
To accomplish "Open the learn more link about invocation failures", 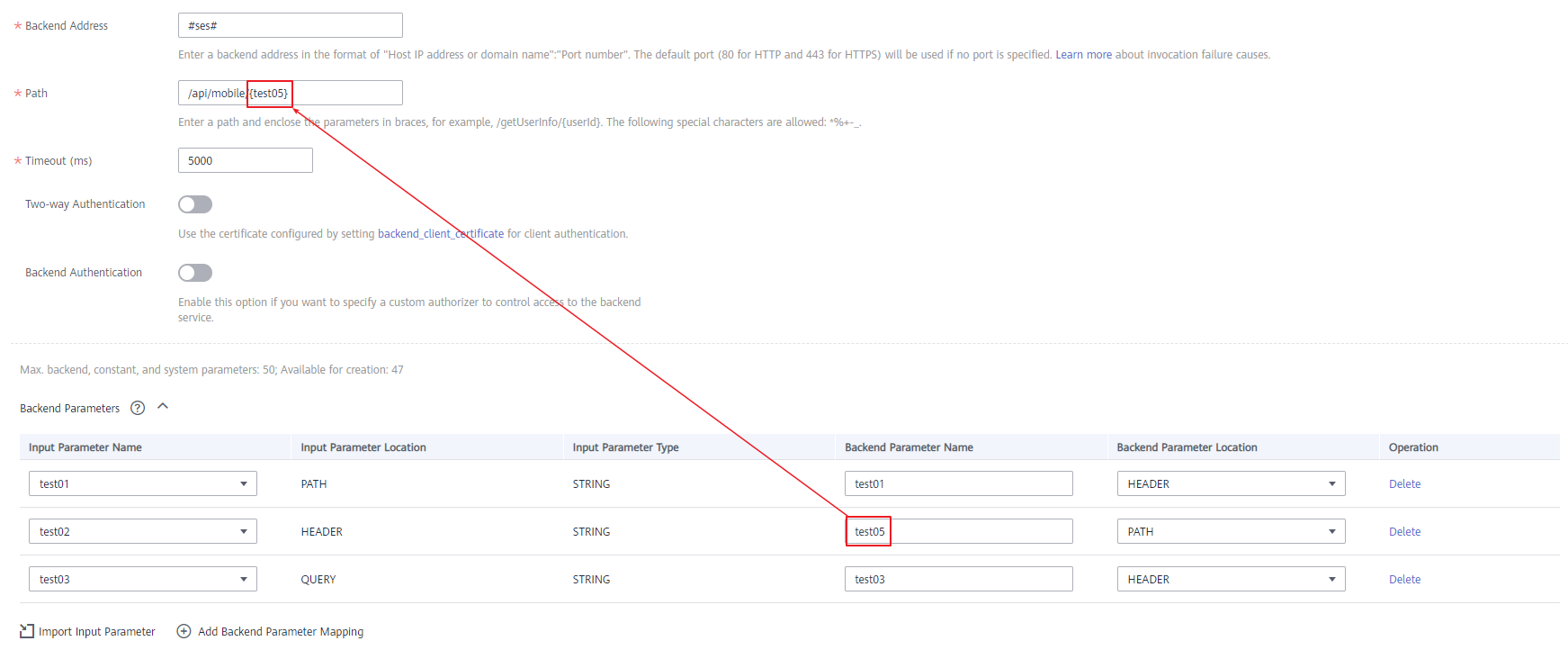I will click(x=1083, y=55).
